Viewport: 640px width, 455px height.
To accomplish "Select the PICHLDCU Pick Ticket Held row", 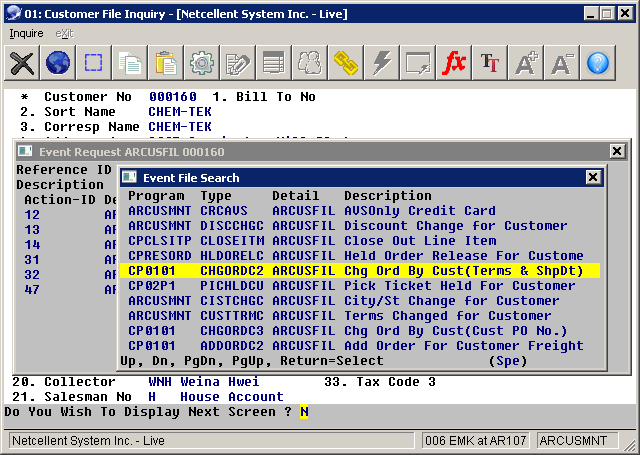I will pos(358,286).
